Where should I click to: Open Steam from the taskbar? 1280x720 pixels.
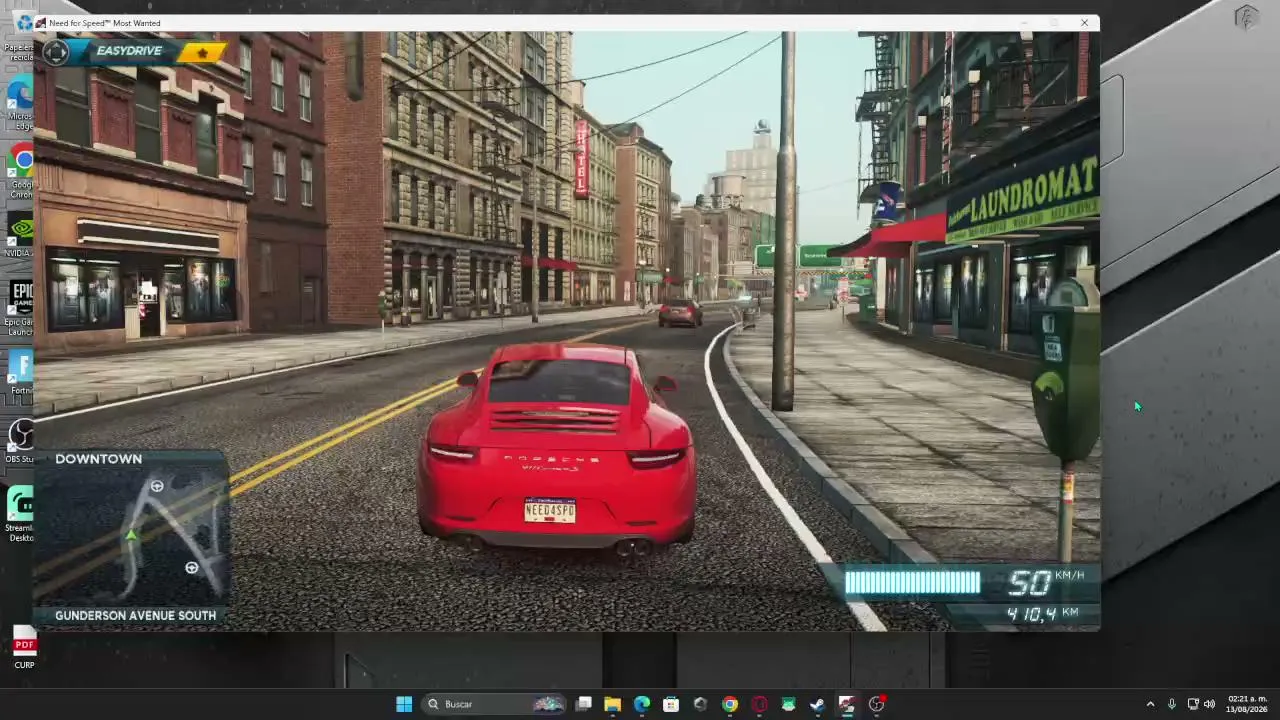[x=818, y=704]
